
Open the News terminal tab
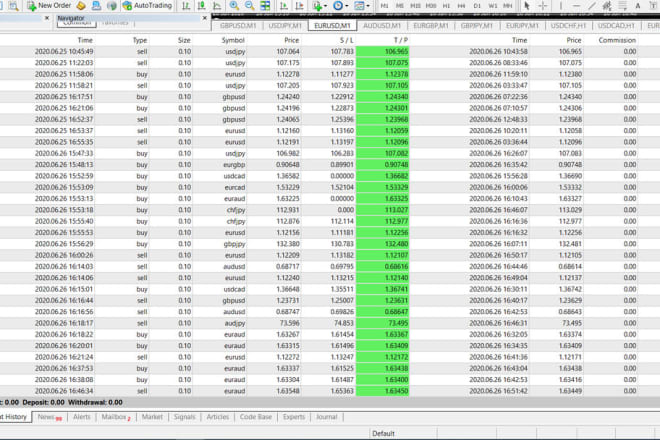[x=49, y=417]
